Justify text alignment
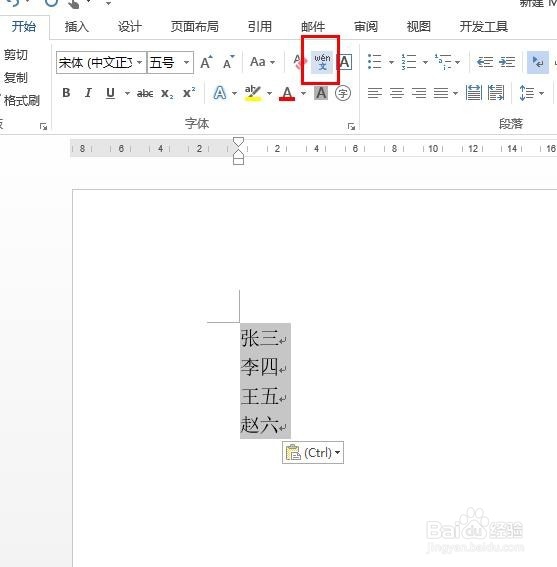Screen dimensions: 557x567 tap(441, 93)
